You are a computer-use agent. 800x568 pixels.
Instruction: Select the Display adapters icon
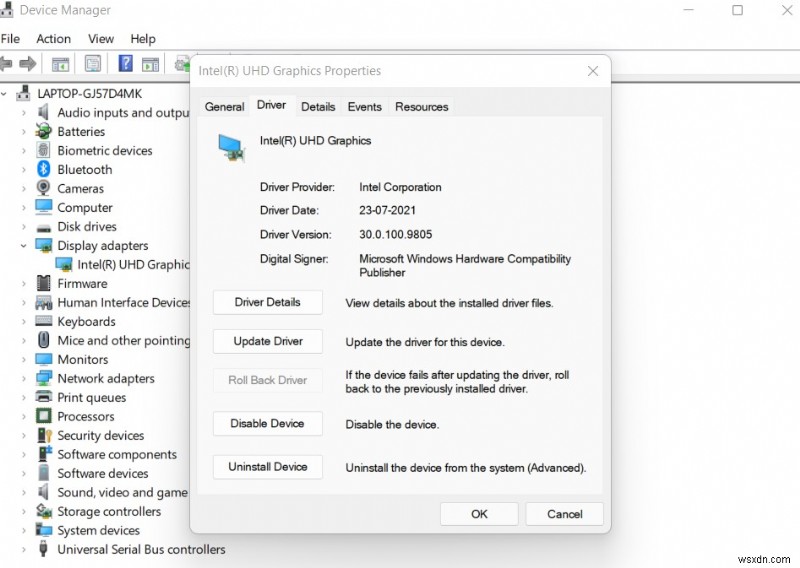44,245
